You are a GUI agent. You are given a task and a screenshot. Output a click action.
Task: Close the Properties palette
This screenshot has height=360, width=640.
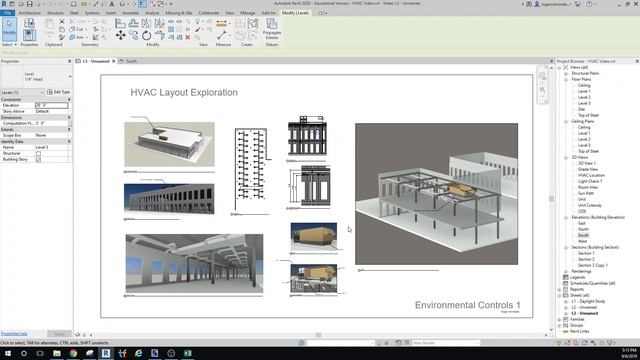point(69,61)
